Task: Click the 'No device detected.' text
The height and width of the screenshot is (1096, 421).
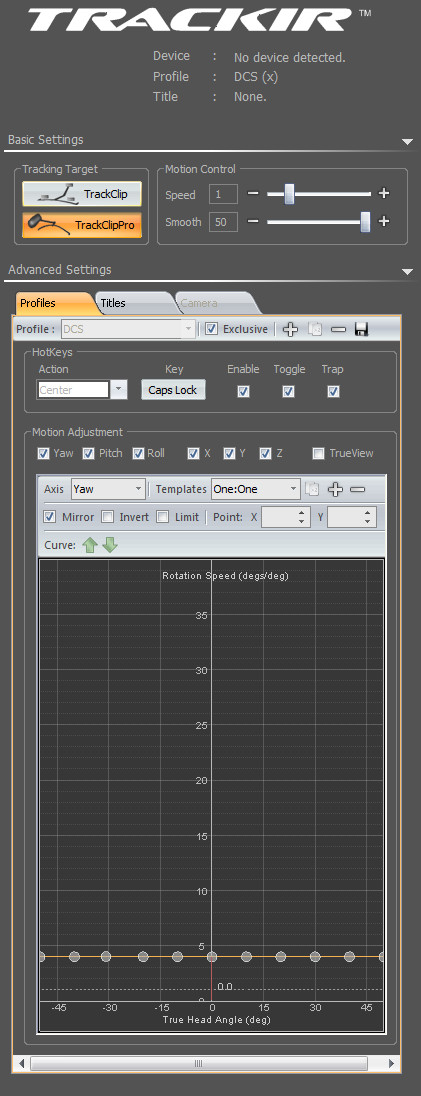Action: 290,57
